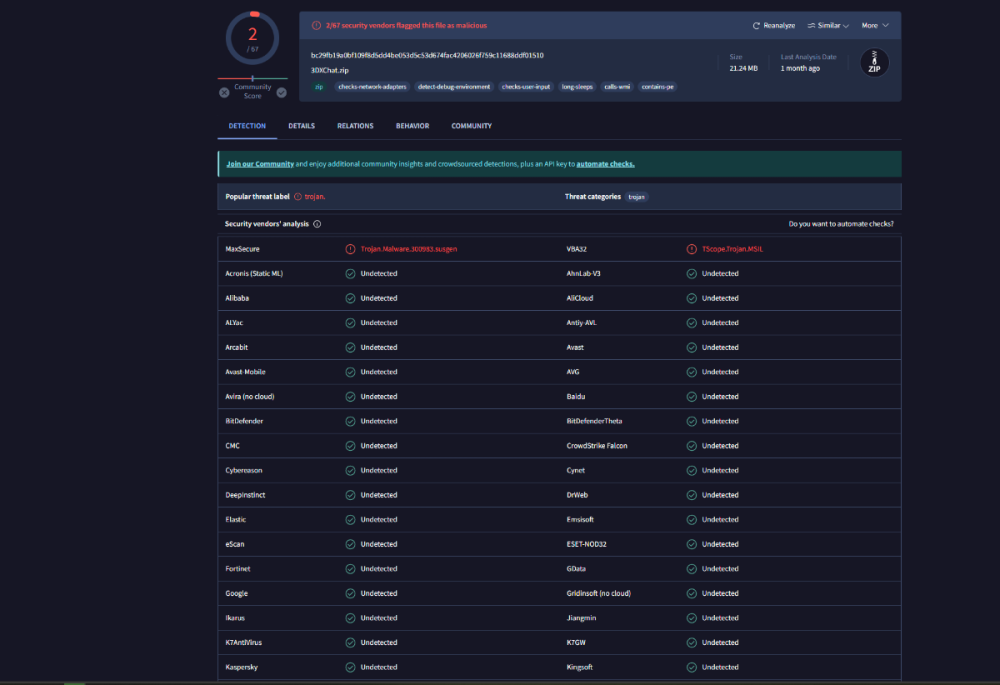Switch to the DETAILS tab

click(301, 126)
